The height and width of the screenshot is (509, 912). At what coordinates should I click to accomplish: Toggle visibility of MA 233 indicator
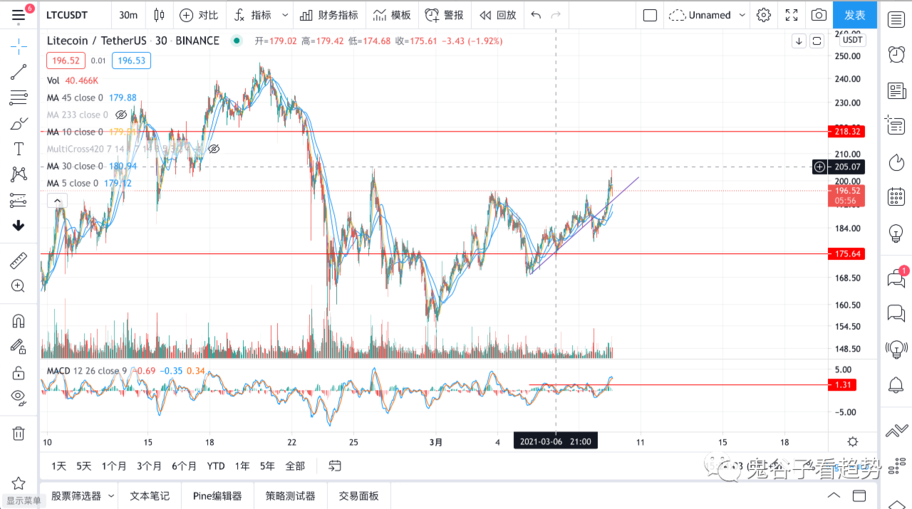tap(121, 115)
